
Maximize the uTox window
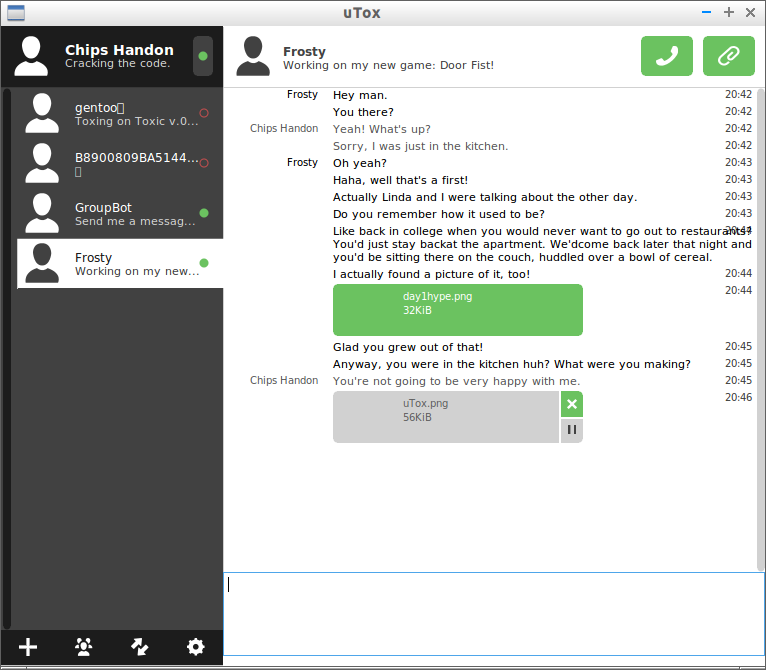728,12
